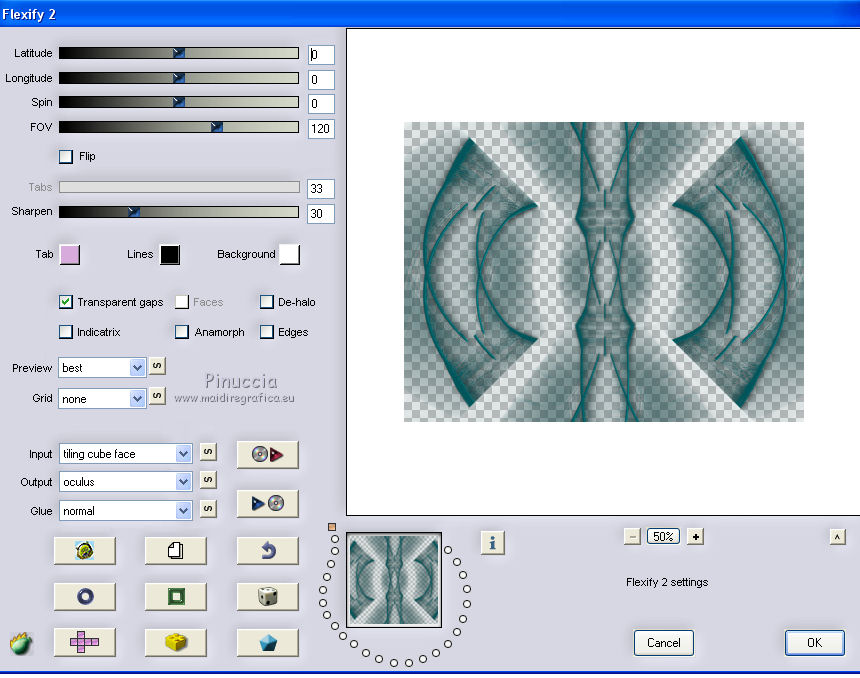Click the Latitude slider track
This screenshot has height=678, width=860.
[179, 53]
